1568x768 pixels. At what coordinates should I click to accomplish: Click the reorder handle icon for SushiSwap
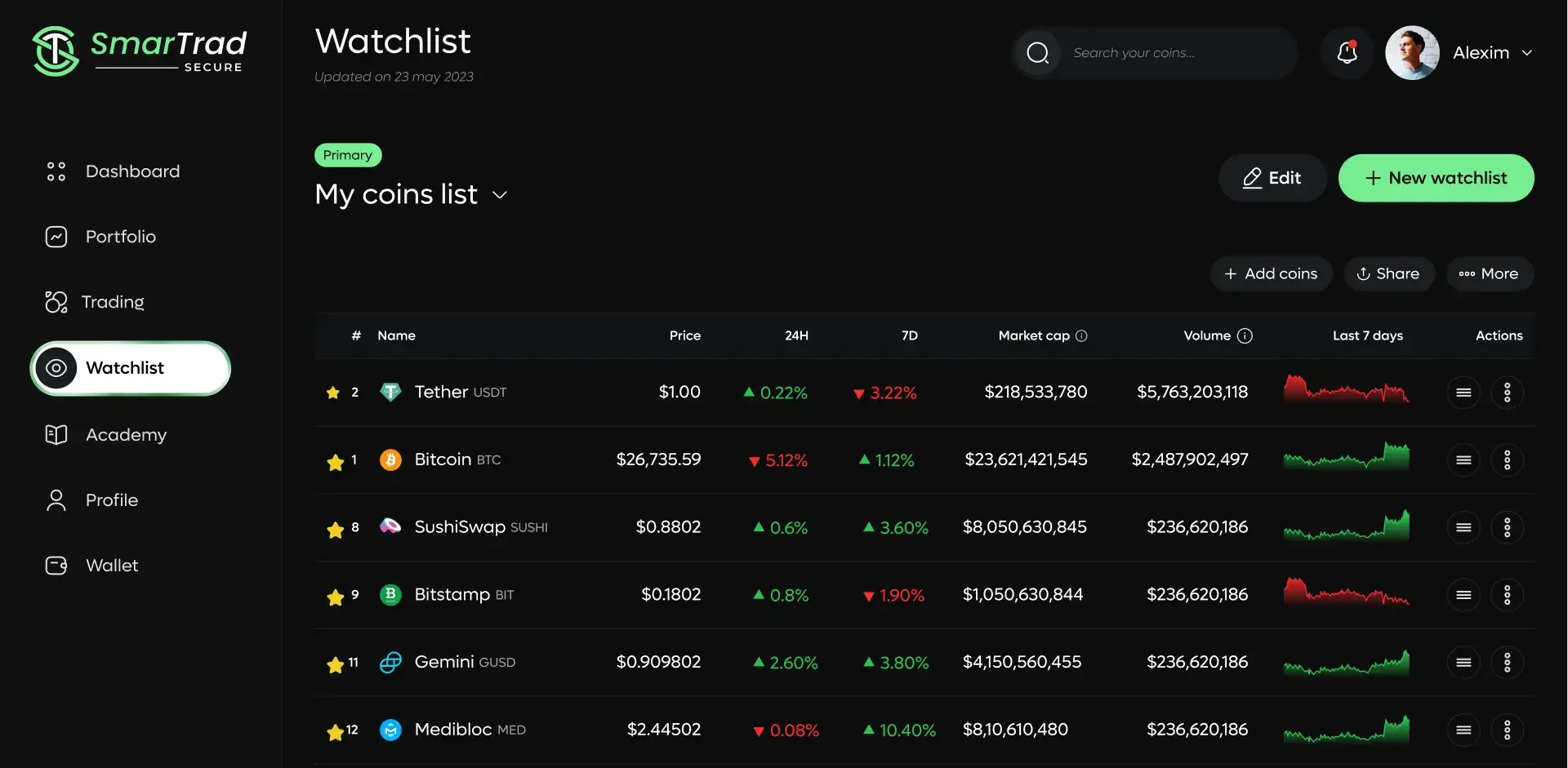tap(1463, 527)
